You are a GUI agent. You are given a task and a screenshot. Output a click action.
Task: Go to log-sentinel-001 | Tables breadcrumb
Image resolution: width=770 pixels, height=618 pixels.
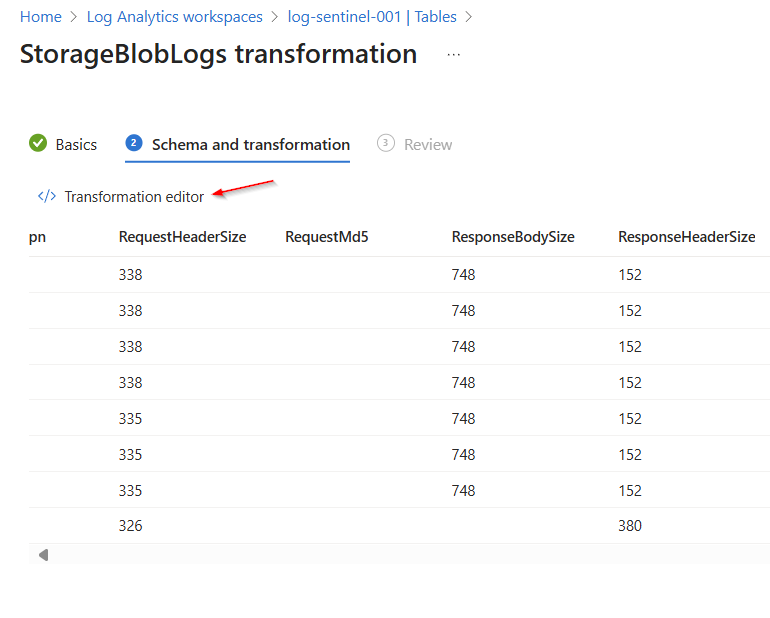coord(372,17)
